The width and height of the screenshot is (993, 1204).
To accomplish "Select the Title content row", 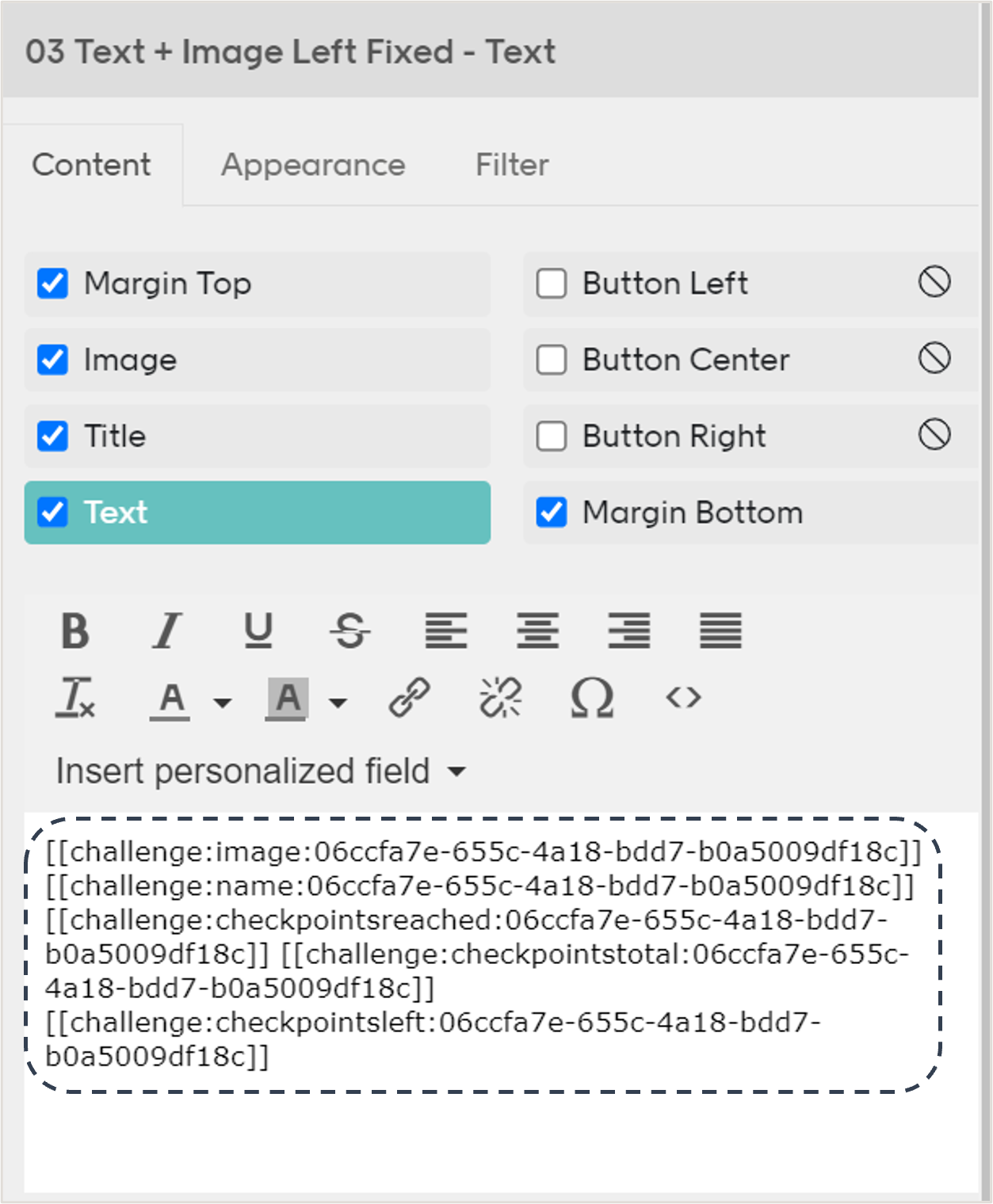I will click(257, 436).
